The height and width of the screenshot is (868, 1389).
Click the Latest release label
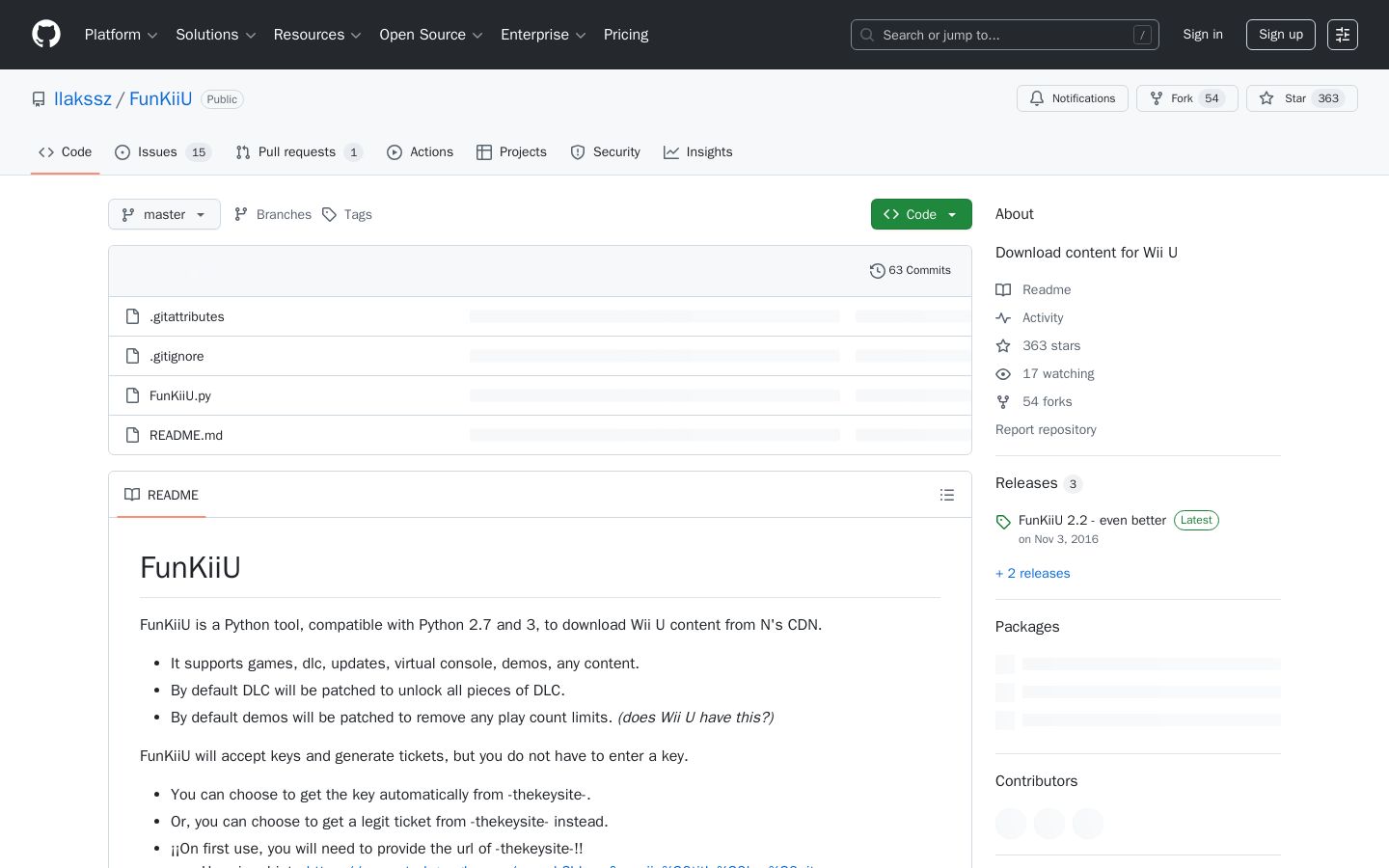[x=1196, y=520]
